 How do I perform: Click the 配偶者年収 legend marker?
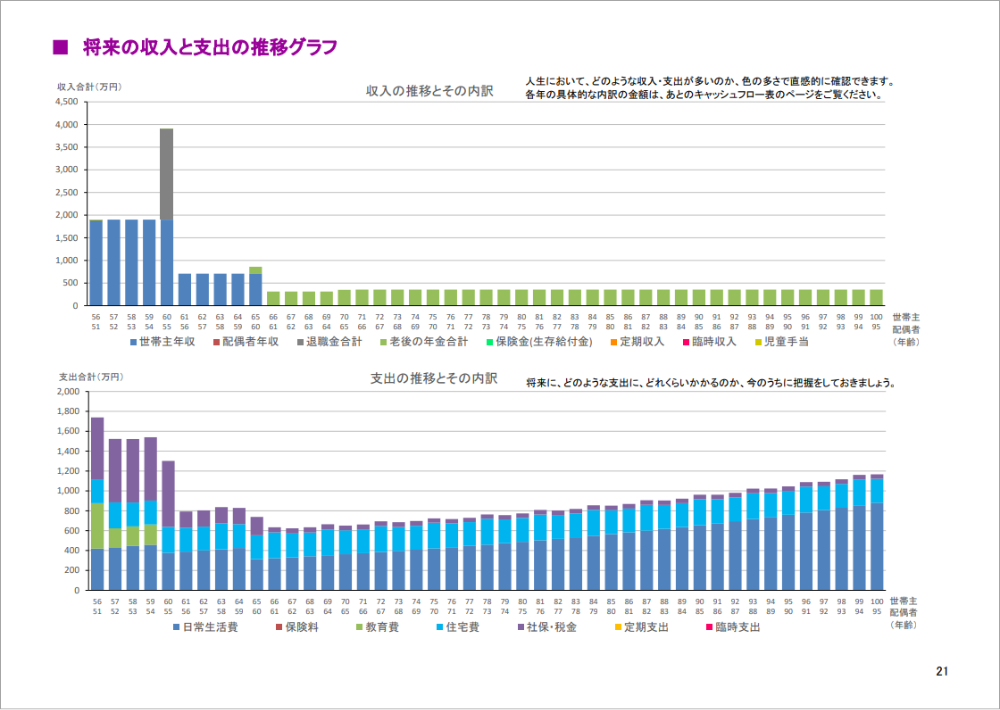tap(216, 342)
